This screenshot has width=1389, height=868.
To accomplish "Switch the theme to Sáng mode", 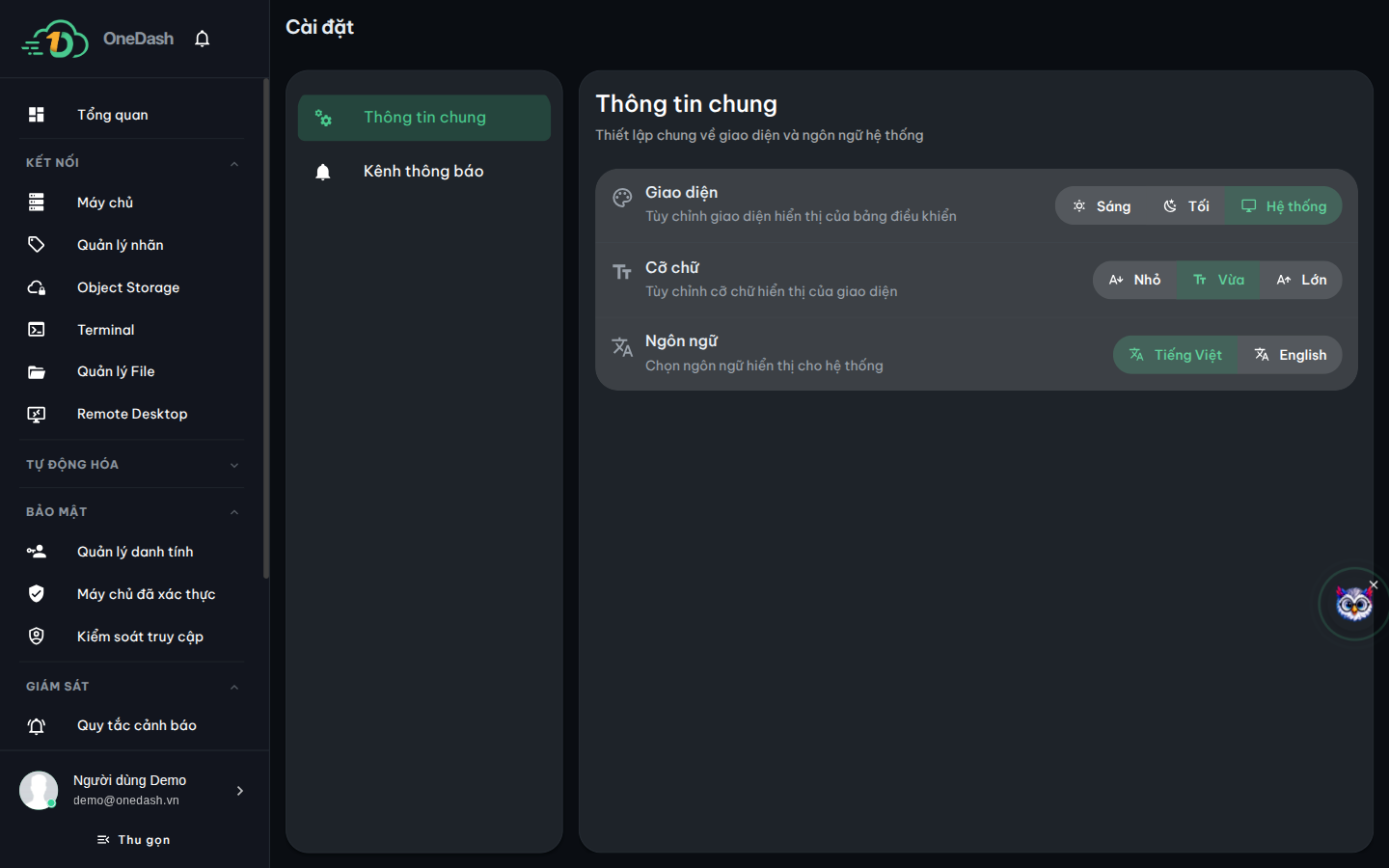I will pyautogui.click(x=1102, y=206).
